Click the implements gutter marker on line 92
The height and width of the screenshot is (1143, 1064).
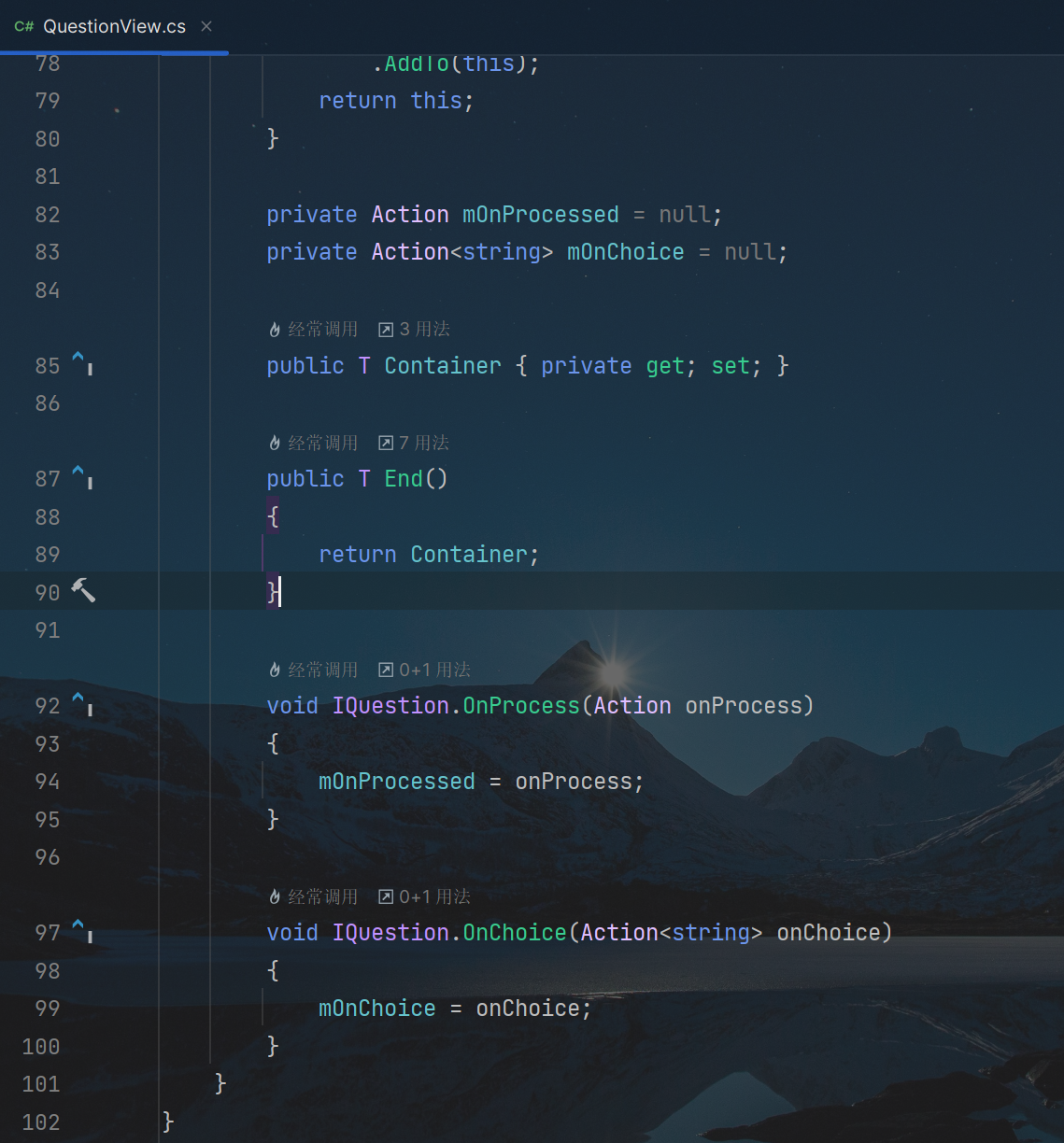pyautogui.click(x=83, y=702)
